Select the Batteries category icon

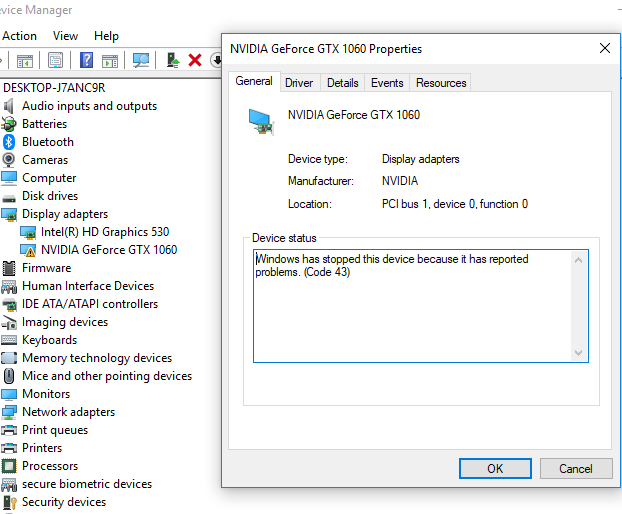(x=9, y=124)
